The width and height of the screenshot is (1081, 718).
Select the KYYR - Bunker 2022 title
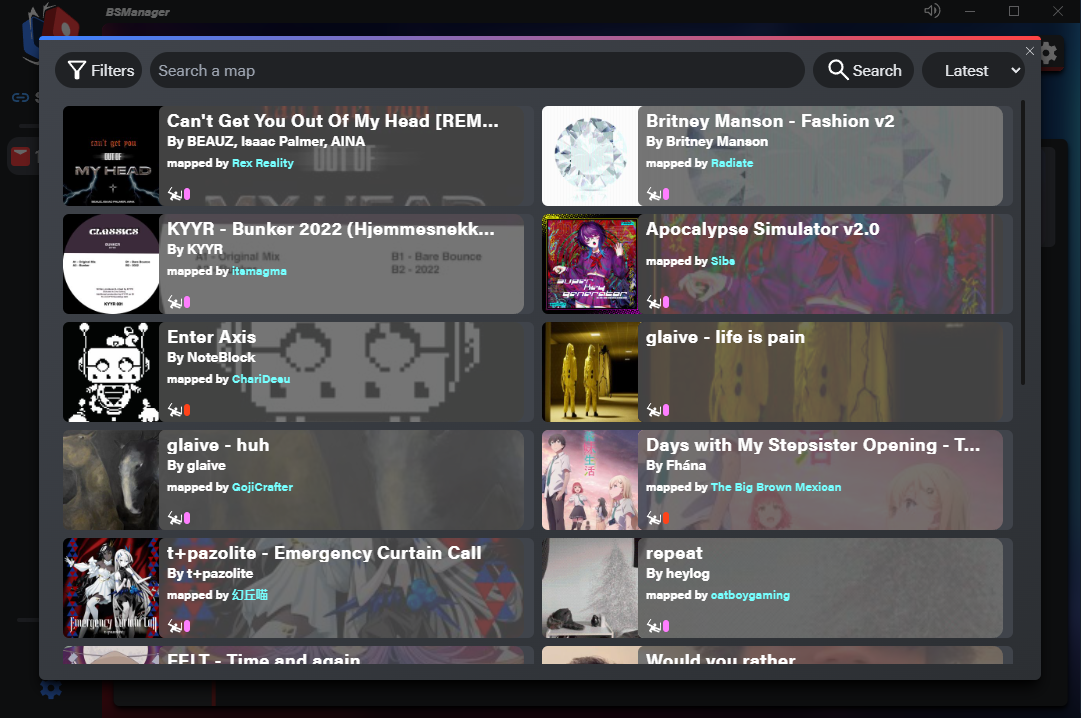pos(331,229)
